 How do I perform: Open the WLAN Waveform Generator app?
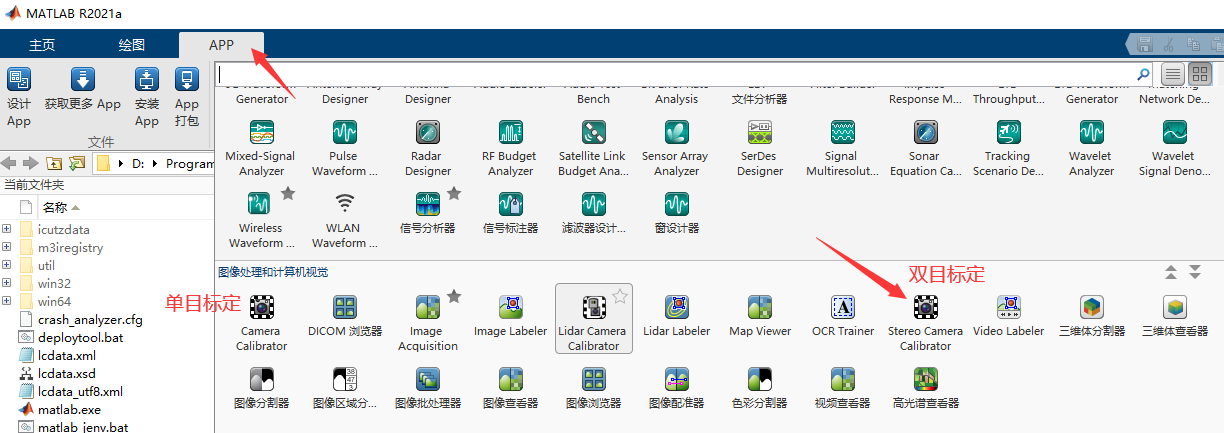(345, 219)
